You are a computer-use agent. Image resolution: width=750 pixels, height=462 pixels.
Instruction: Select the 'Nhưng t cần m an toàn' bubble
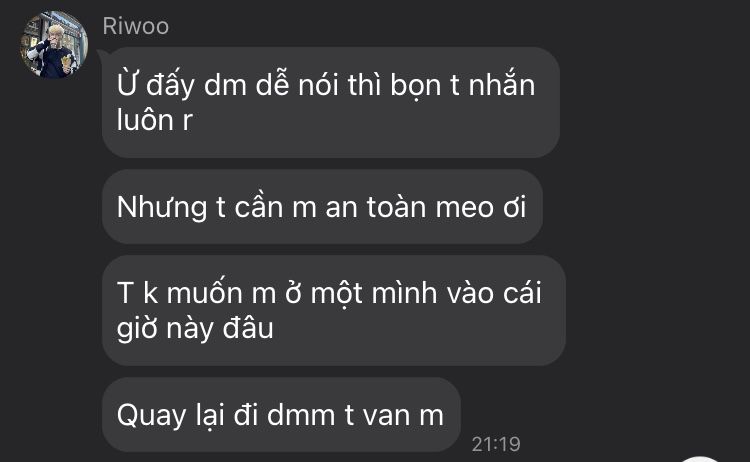click(x=322, y=207)
